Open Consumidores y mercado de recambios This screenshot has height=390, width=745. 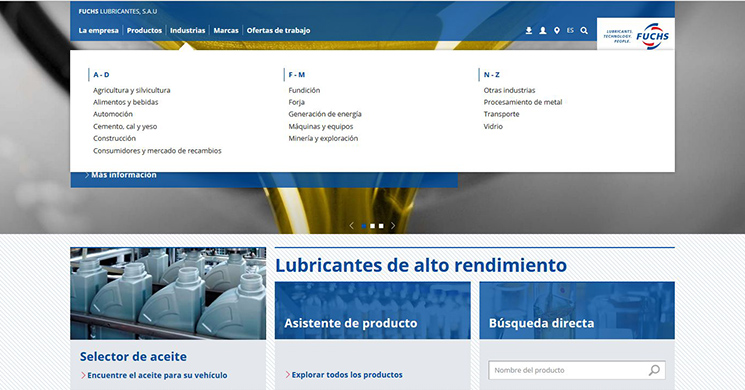(x=157, y=151)
